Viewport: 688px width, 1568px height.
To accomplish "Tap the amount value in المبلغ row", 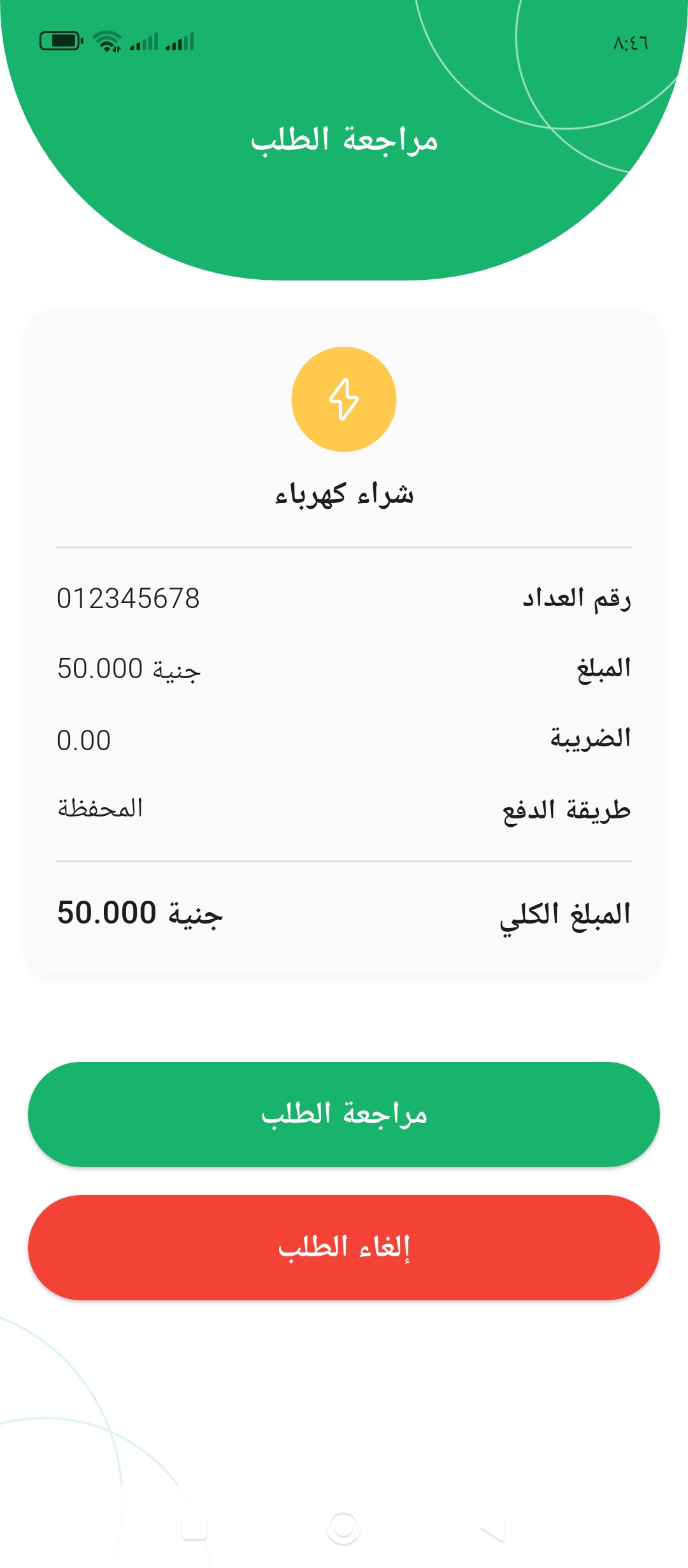I will (129, 669).
